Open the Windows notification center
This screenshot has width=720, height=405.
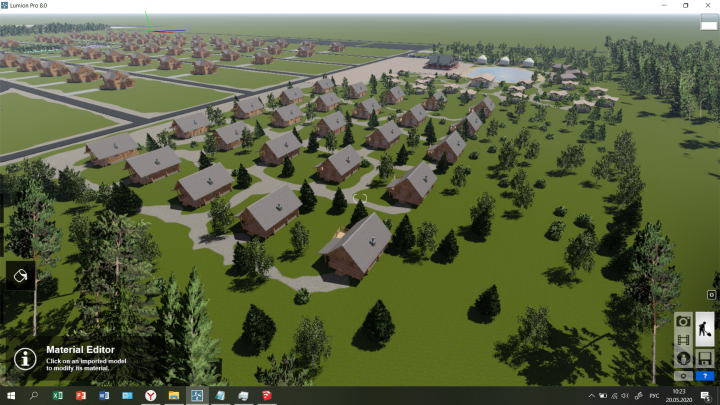[706, 395]
